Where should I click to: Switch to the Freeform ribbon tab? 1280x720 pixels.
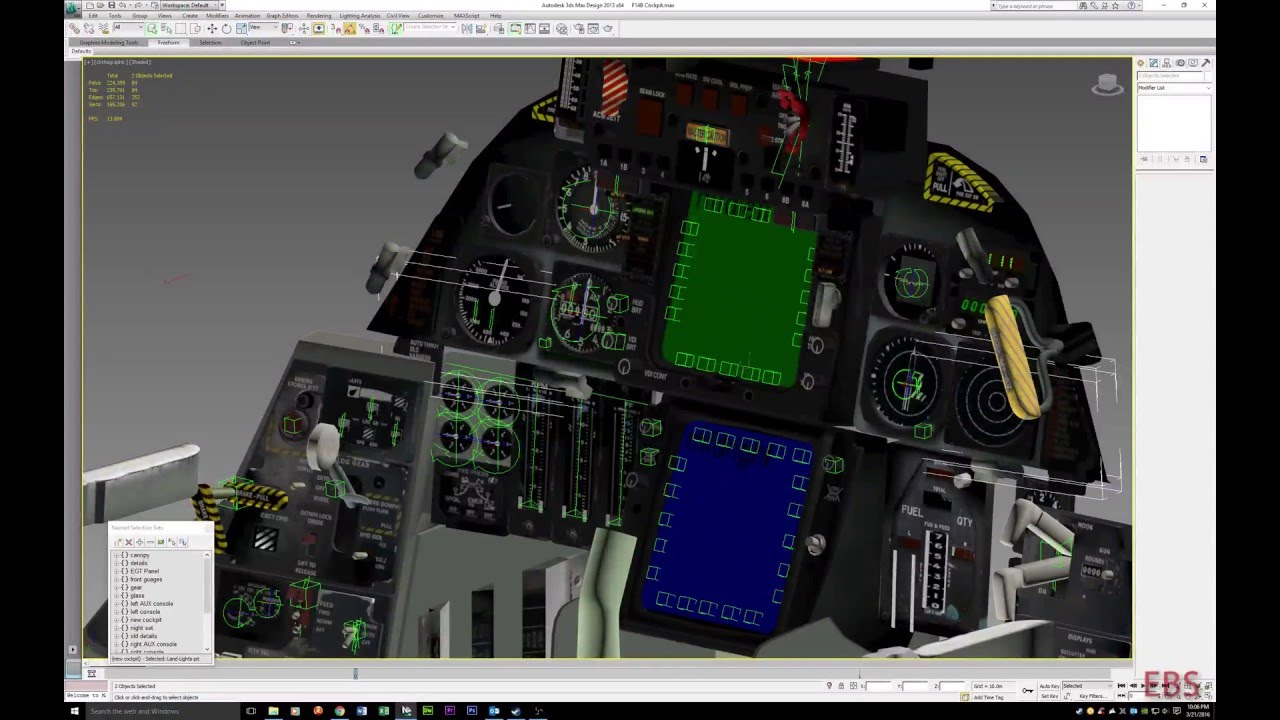click(x=168, y=43)
